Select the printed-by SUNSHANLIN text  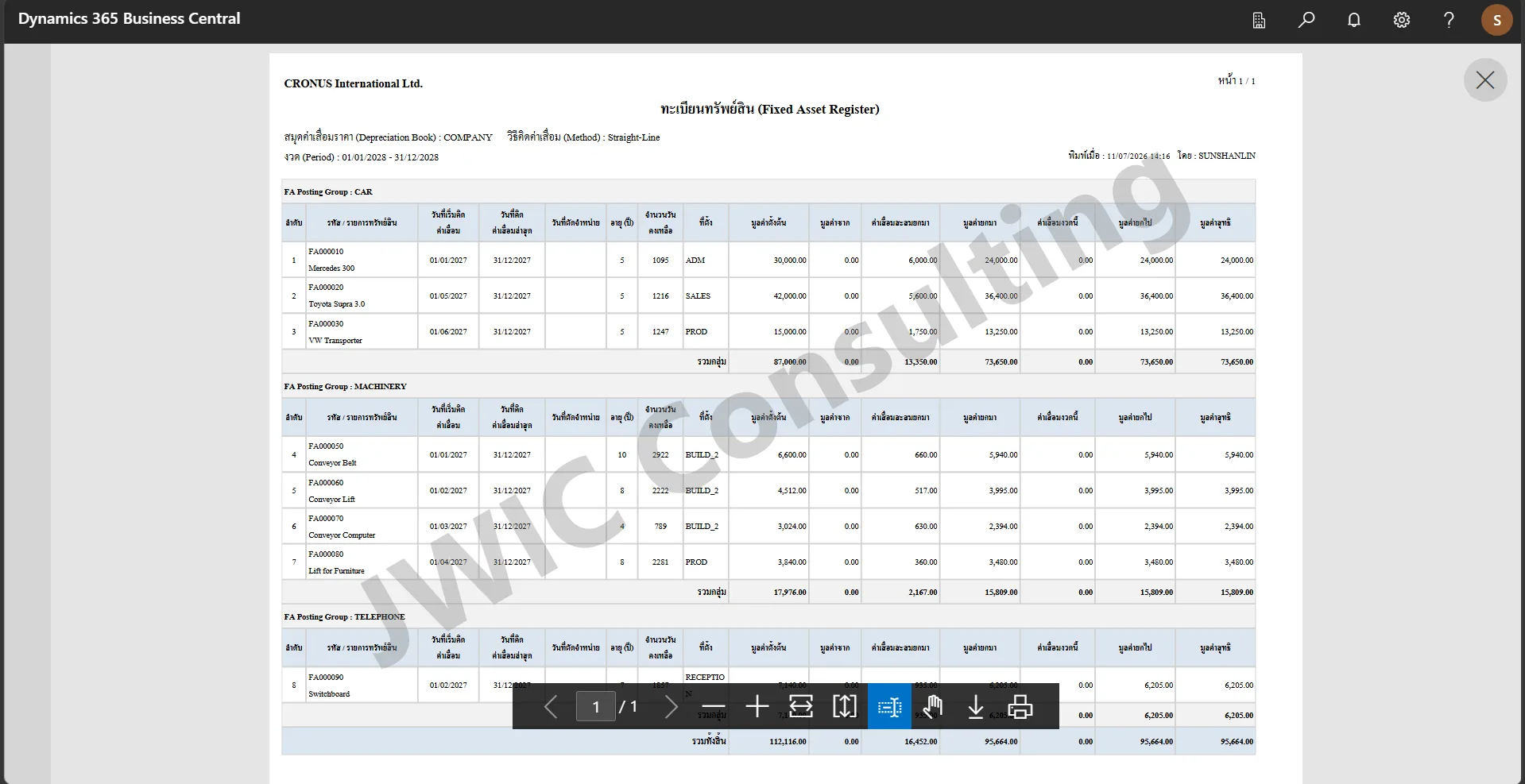1217,156
